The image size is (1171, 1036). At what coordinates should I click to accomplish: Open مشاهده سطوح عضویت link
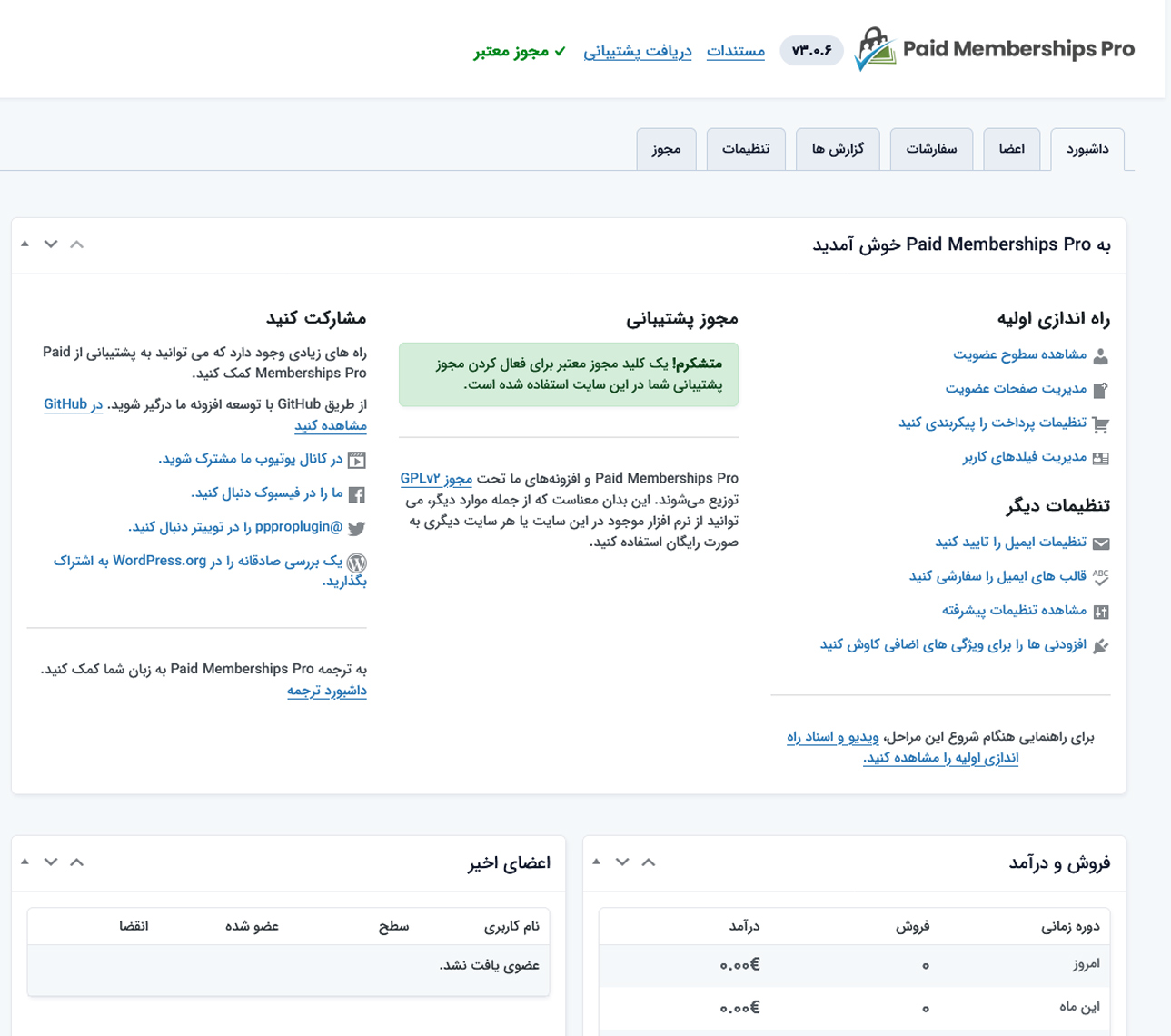(1019, 354)
